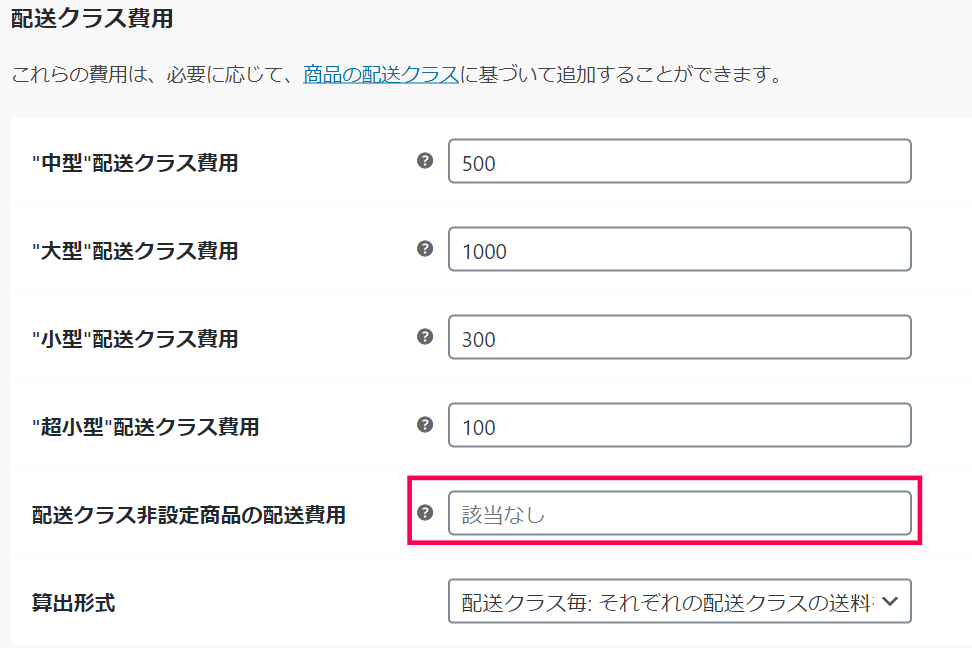
Task: Open the 算出形式 dropdown
Action: [680, 602]
